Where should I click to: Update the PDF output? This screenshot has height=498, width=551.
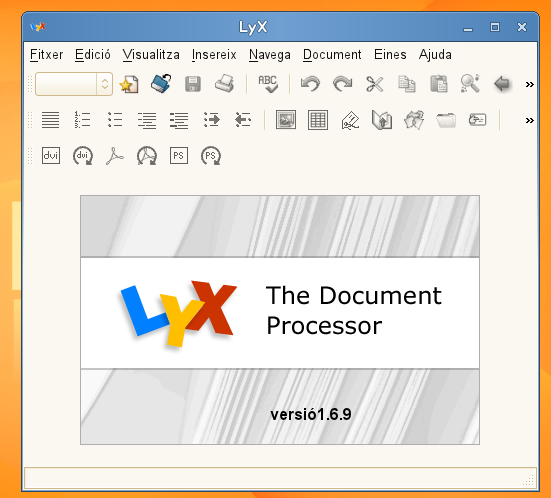point(147,156)
